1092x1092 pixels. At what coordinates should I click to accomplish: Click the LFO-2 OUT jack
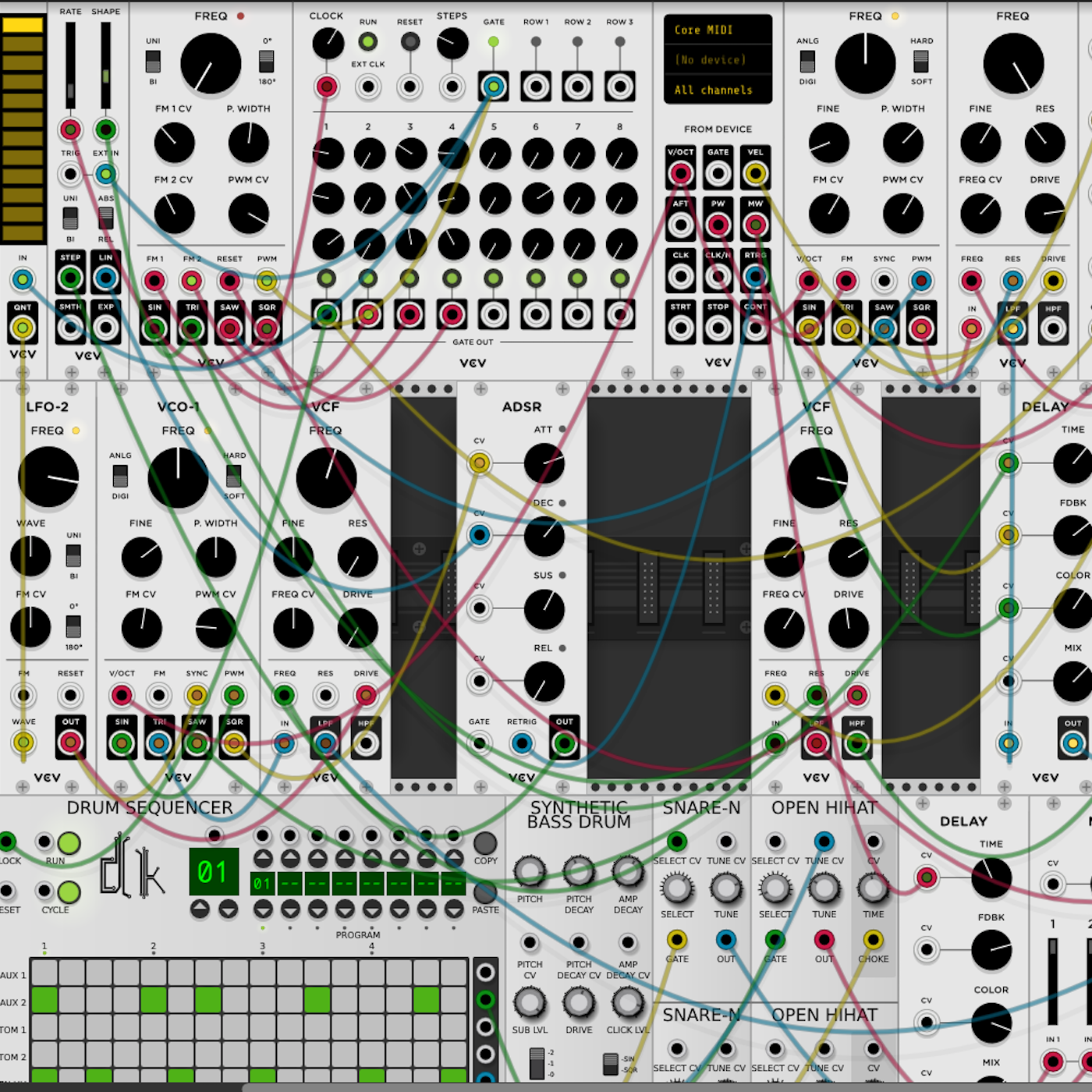click(70, 743)
